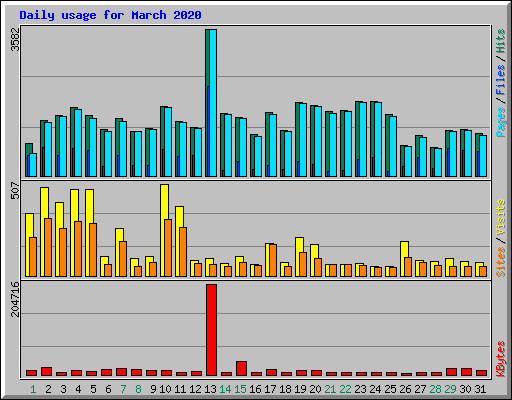This screenshot has width=512, height=400.
Task: Click day 13 on the x-axis
Action: tap(210, 389)
